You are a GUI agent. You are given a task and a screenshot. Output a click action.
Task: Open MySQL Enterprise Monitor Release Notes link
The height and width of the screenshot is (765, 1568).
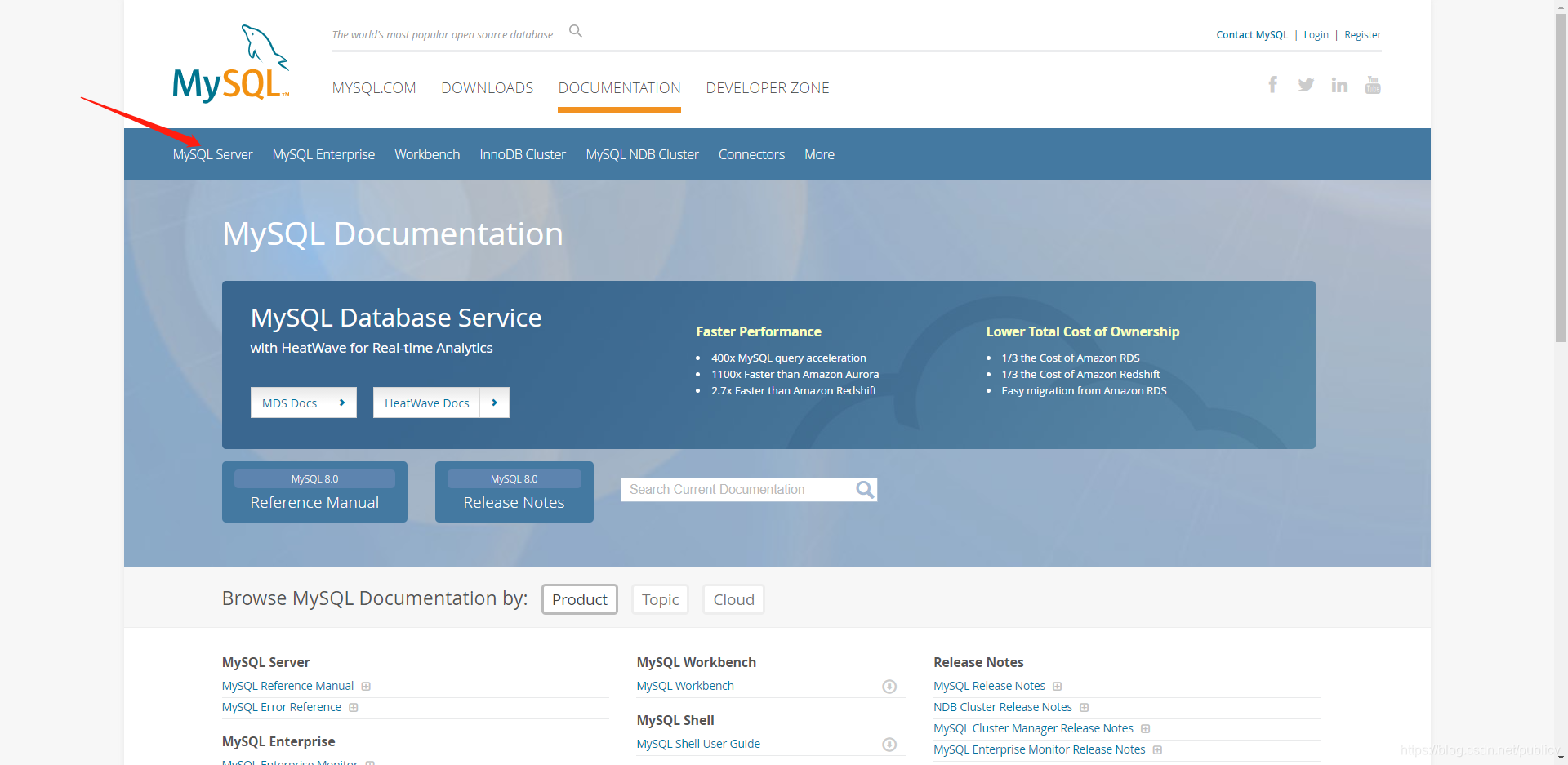(x=1040, y=750)
